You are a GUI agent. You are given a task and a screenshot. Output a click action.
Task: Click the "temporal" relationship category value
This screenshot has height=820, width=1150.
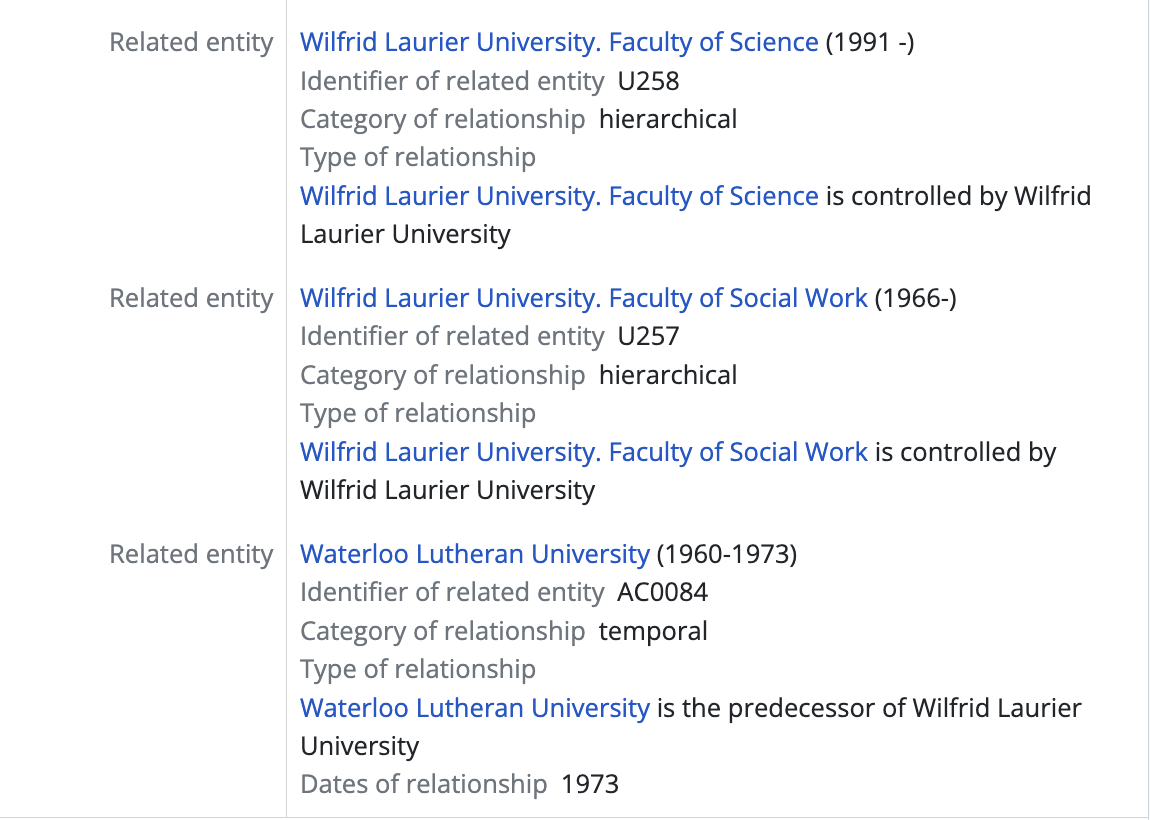coord(653,631)
